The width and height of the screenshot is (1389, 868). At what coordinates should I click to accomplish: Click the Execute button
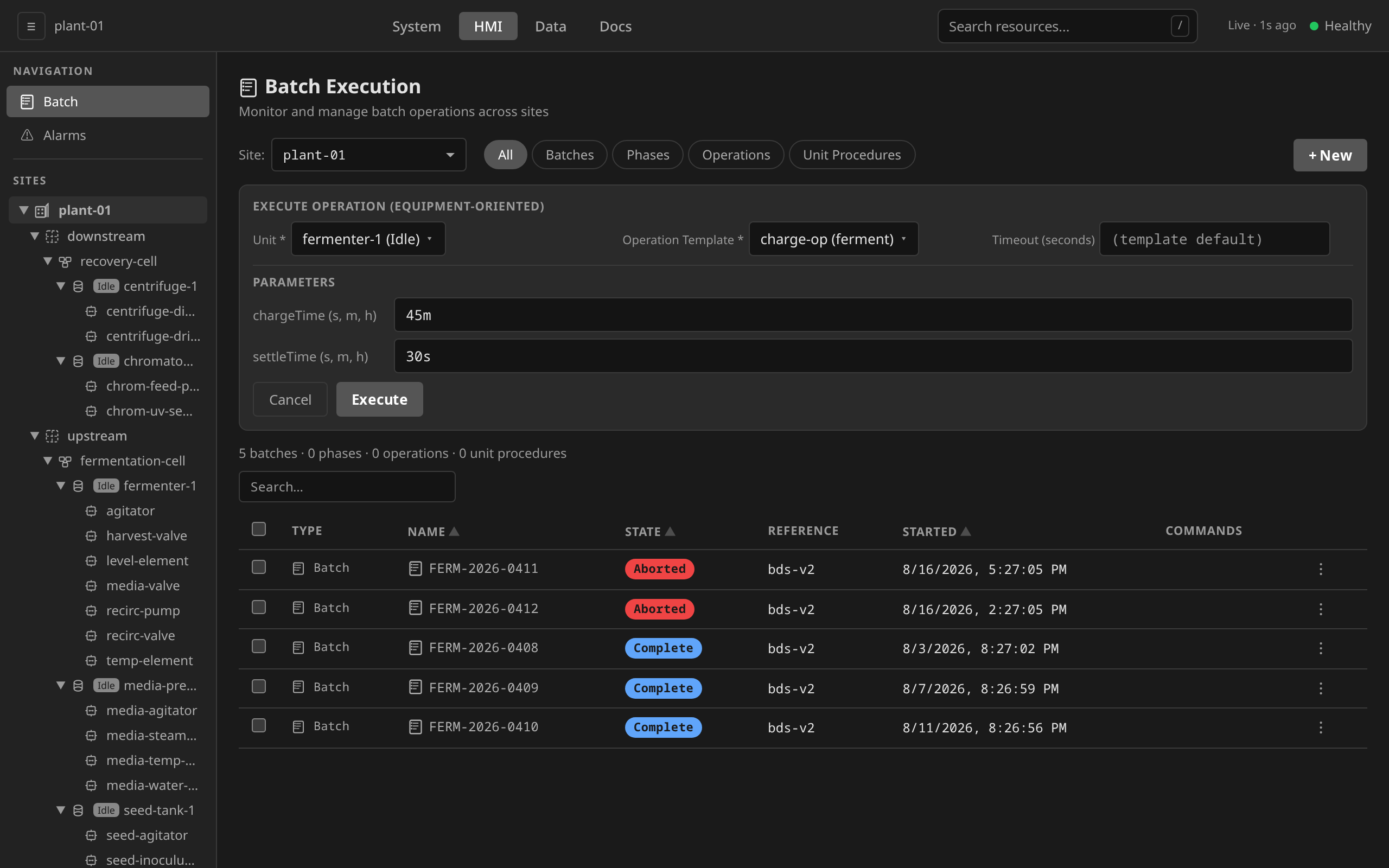tap(379, 400)
